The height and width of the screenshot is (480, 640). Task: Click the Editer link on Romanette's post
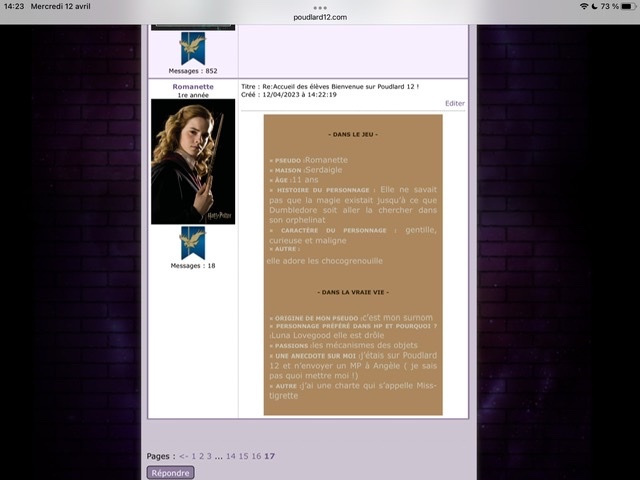coord(455,103)
